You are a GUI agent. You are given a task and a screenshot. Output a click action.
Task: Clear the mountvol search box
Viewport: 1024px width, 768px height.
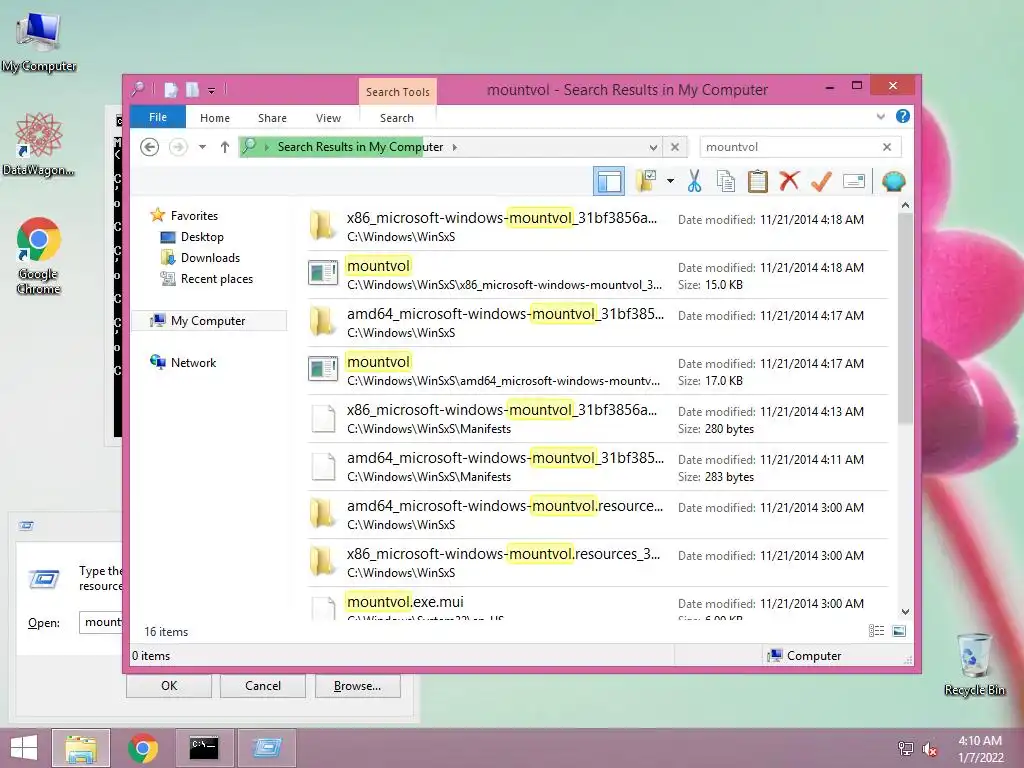coord(887,147)
